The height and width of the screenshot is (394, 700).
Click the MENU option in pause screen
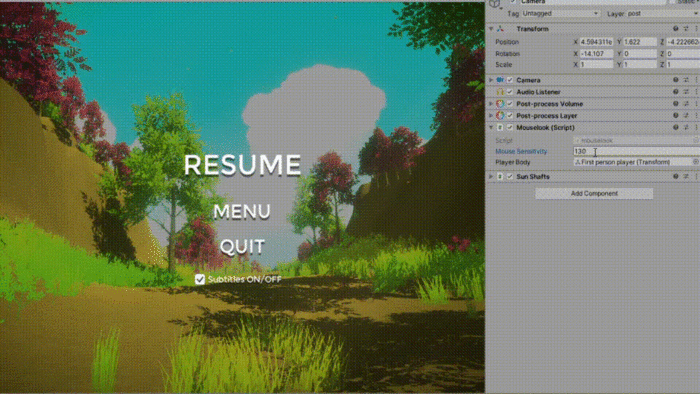(242, 212)
